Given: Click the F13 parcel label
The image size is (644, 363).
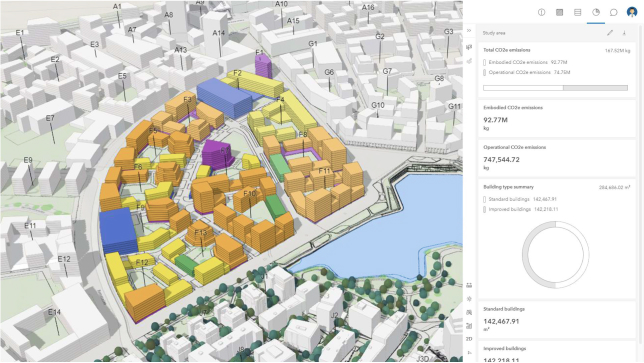Looking at the screenshot, I should click(x=201, y=233).
